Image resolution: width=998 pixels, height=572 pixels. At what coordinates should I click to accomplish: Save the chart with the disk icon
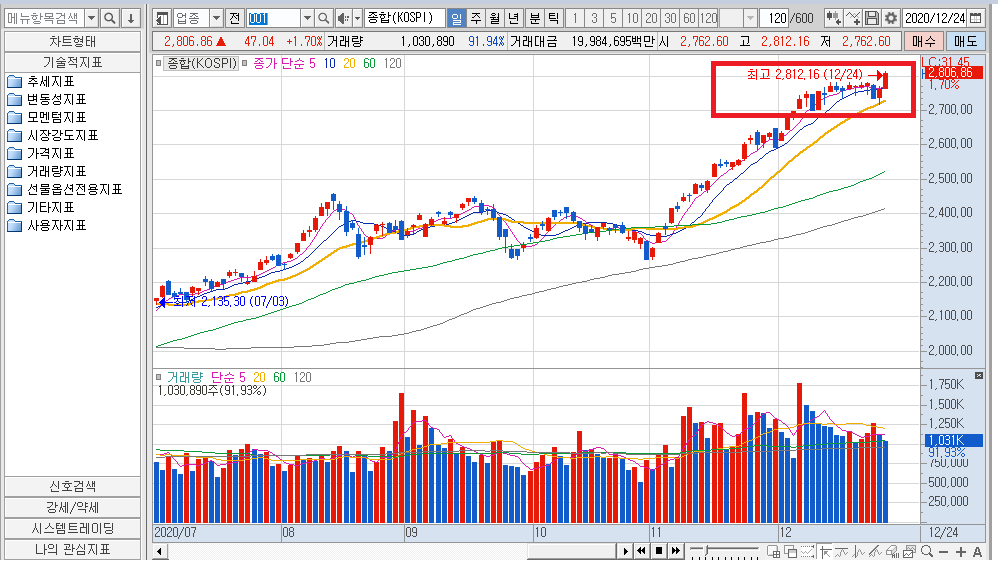[x=872, y=18]
